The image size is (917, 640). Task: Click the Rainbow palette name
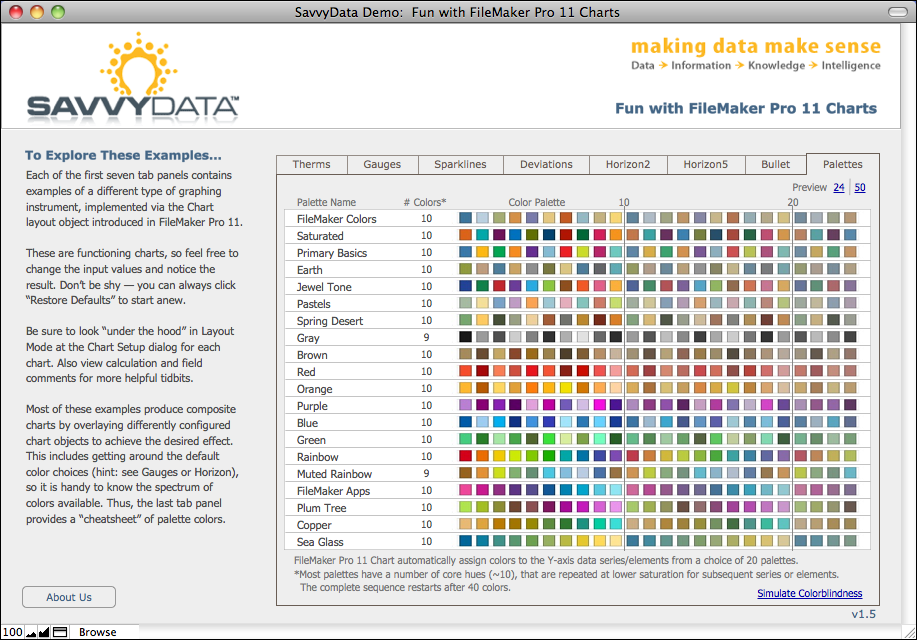(318, 456)
